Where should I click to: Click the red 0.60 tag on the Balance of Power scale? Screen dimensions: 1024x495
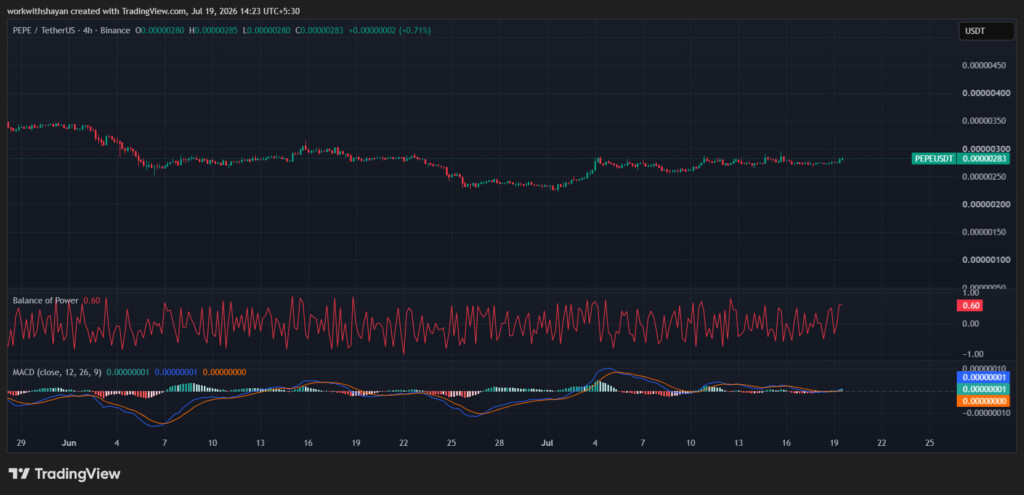tap(970, 305)
